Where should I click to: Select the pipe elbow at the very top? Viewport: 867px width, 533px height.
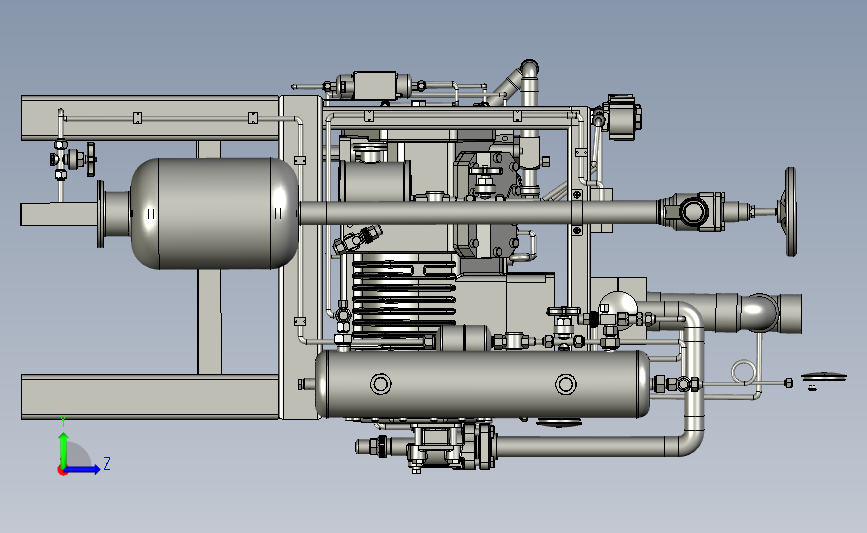[x=529, y=69]
